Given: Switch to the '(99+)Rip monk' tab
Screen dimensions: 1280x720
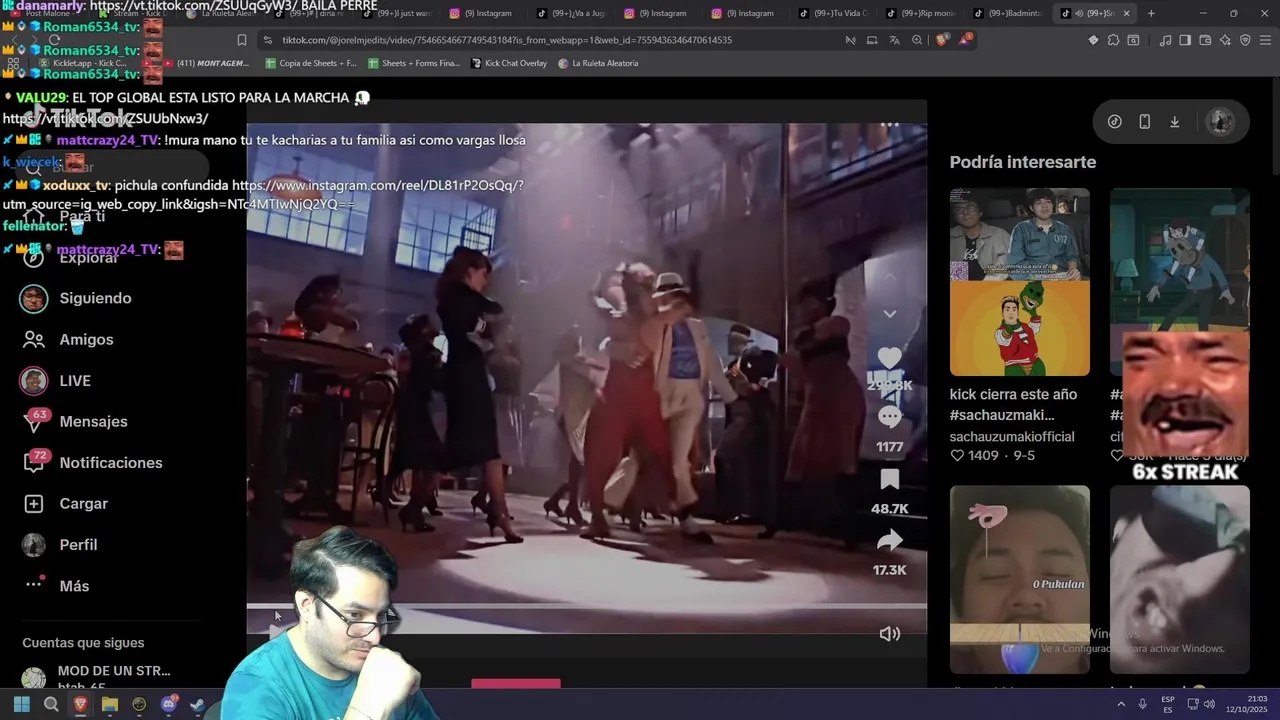Looking at the screenshot, I should tap(920, 13).
